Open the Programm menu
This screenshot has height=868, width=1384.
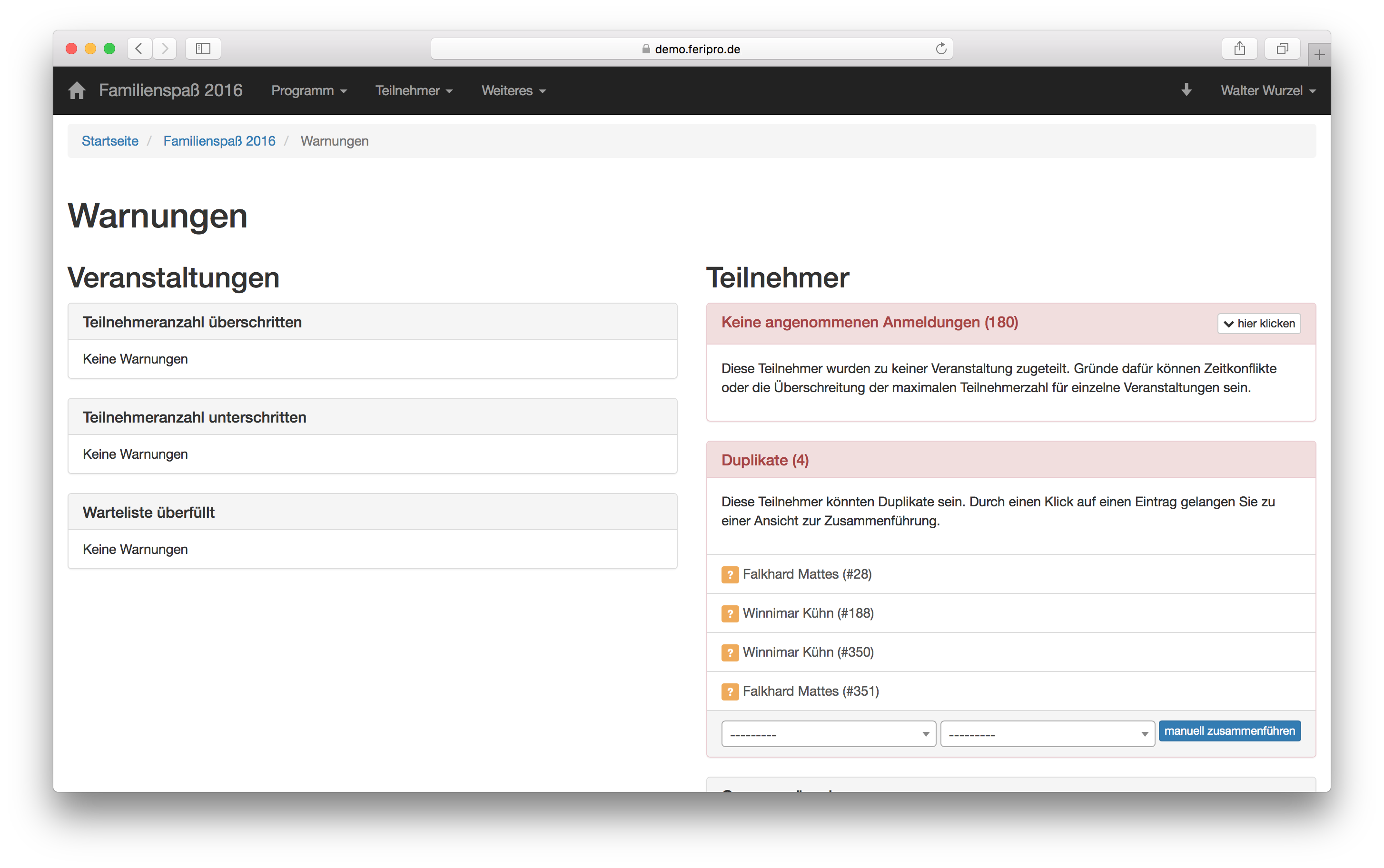(309, 91)
